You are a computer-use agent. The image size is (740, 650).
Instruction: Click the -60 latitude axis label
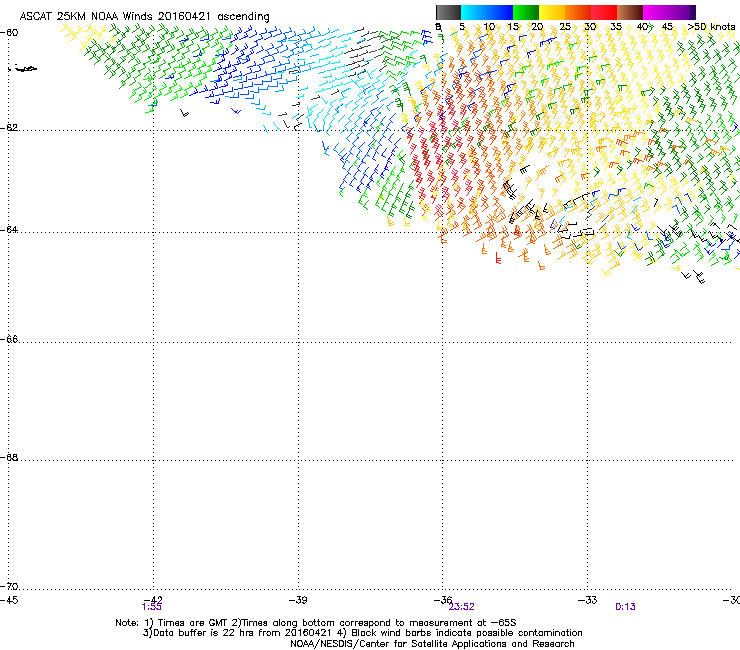tap(9, 33)
